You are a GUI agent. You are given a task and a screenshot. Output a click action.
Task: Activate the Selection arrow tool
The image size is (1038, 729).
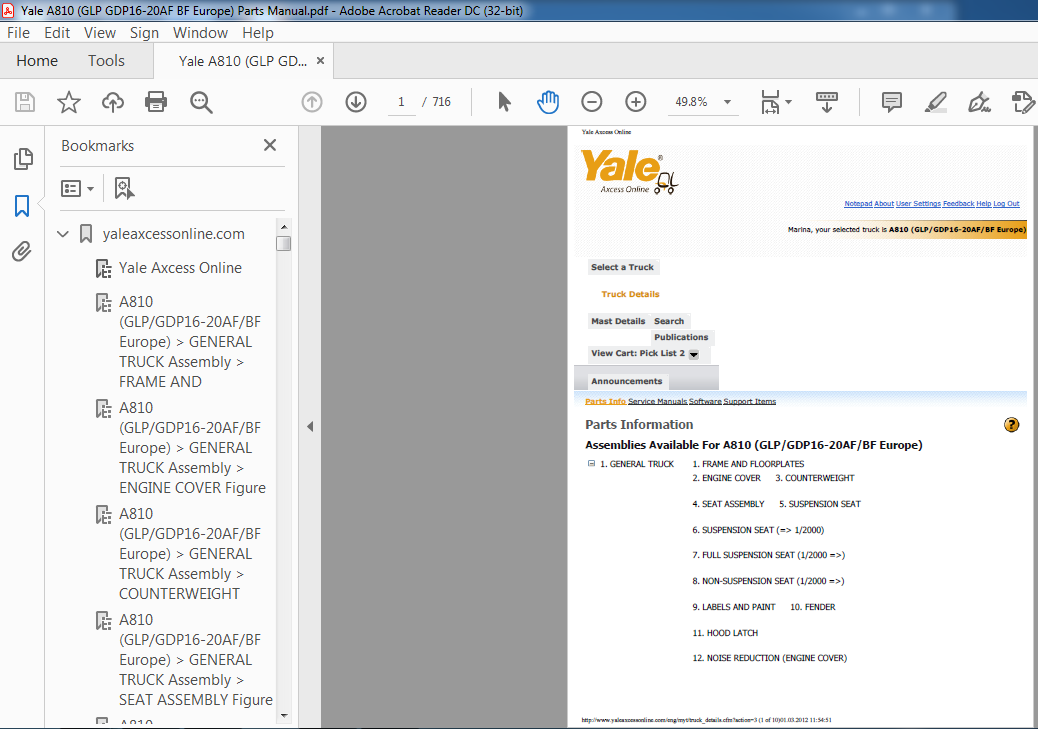(x=504, y=102)
